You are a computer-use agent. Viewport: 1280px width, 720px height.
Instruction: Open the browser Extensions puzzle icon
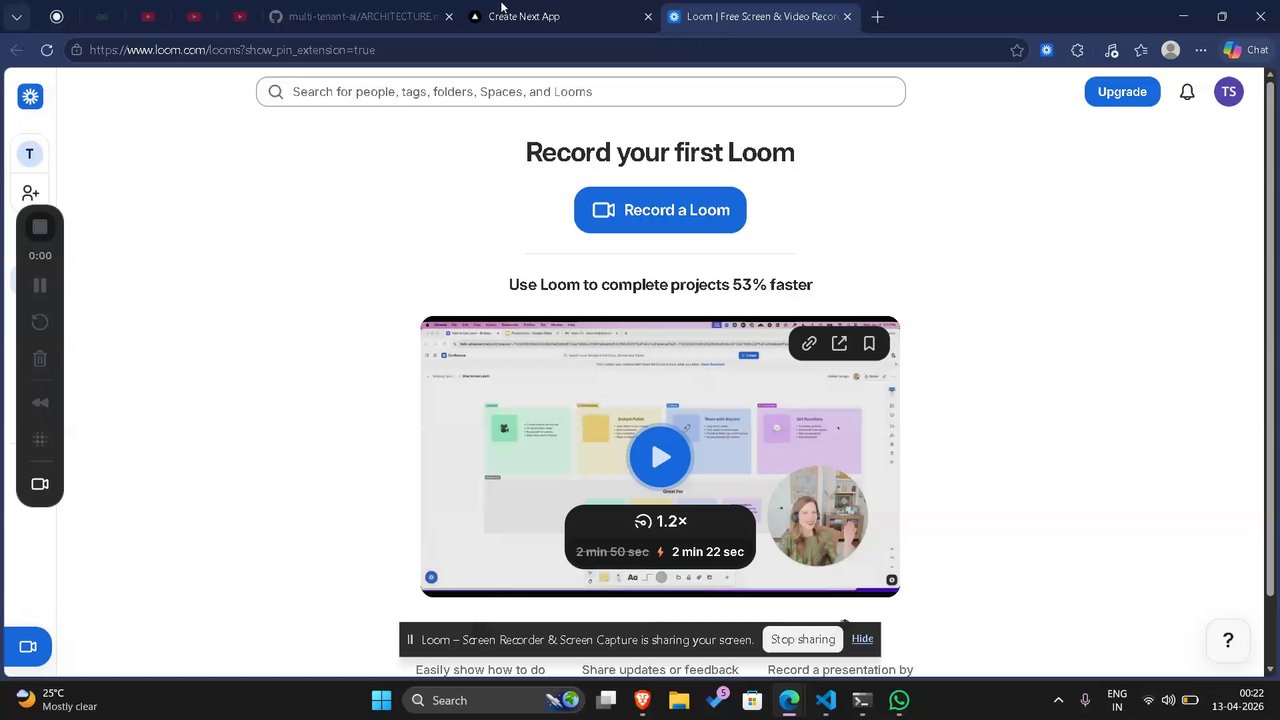click(x=1077, y=50)
